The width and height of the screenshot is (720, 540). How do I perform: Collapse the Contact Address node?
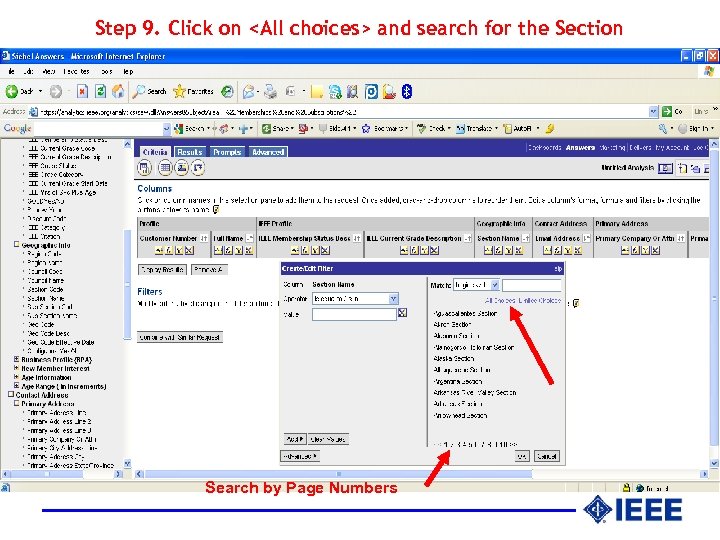tap(11, 395)
